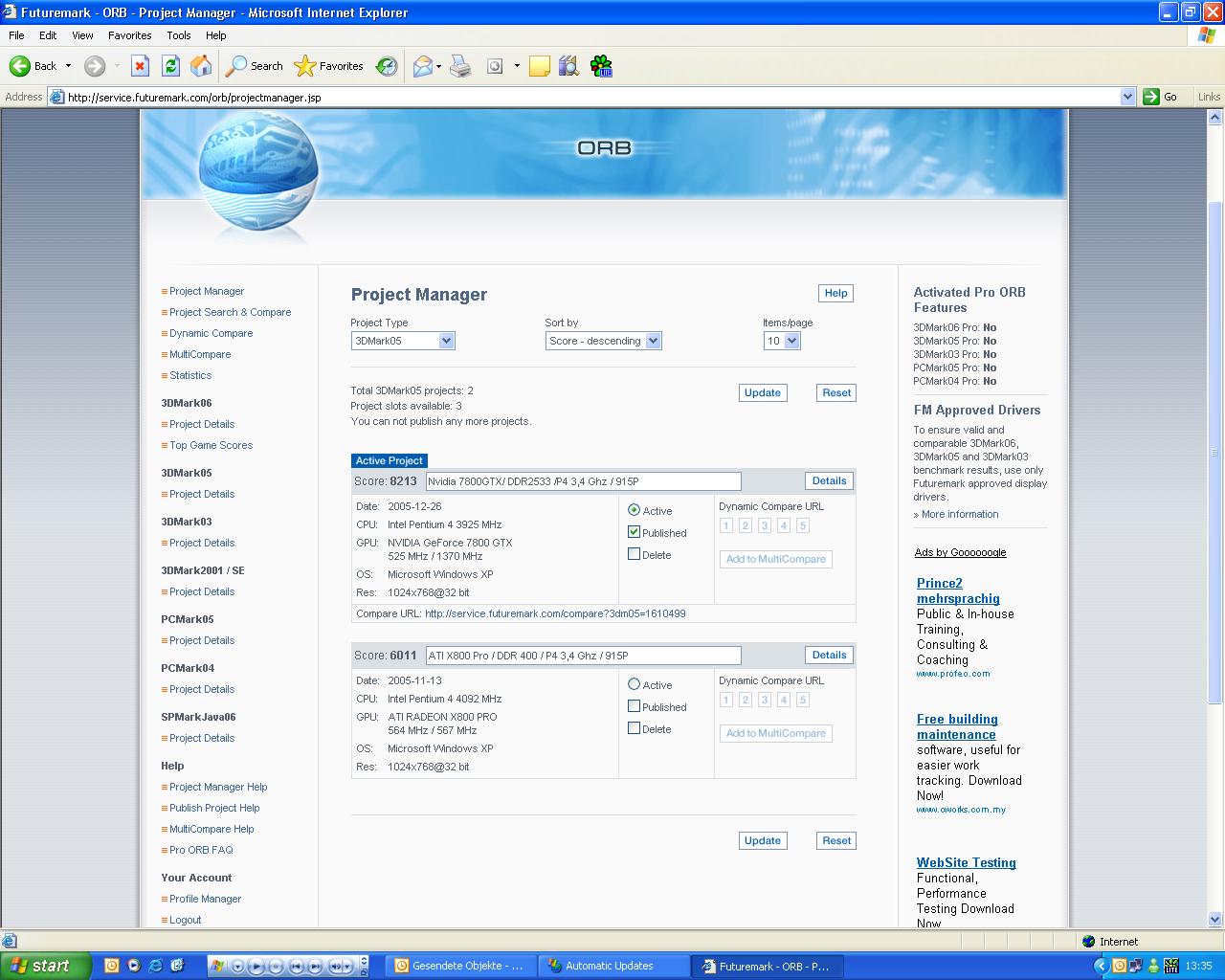Open Details for the 8213 score project
Screen dimensions: 1225x980
coord(829,480)
